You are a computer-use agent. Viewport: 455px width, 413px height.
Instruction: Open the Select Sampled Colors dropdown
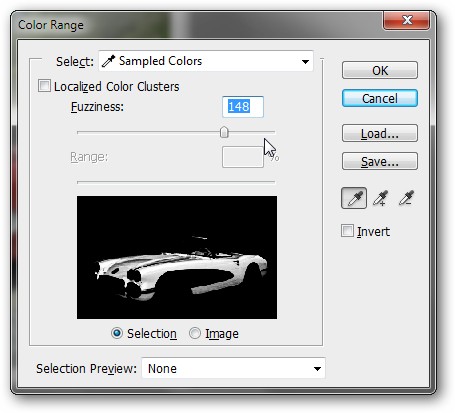[x=206, y=61]
